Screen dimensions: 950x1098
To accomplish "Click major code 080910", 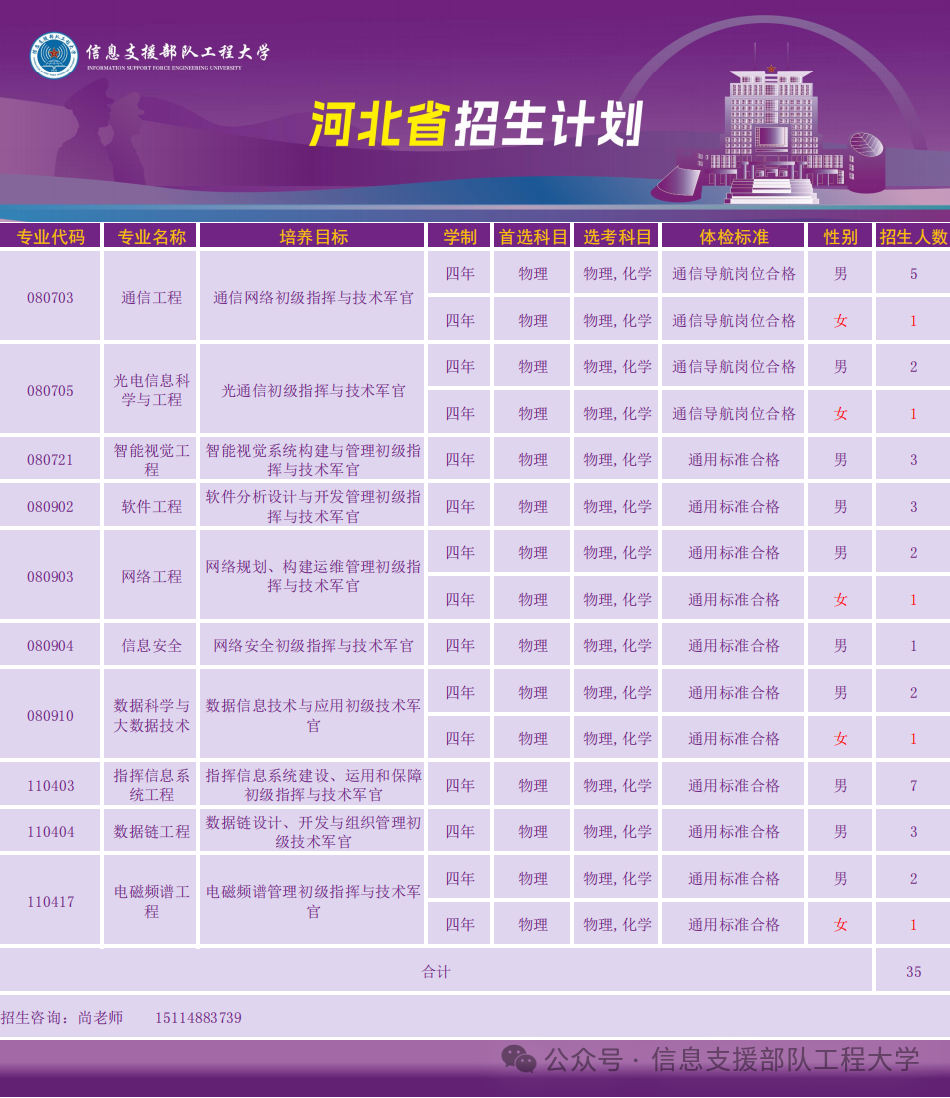I will pyautogui.click(x=50, y=716).
